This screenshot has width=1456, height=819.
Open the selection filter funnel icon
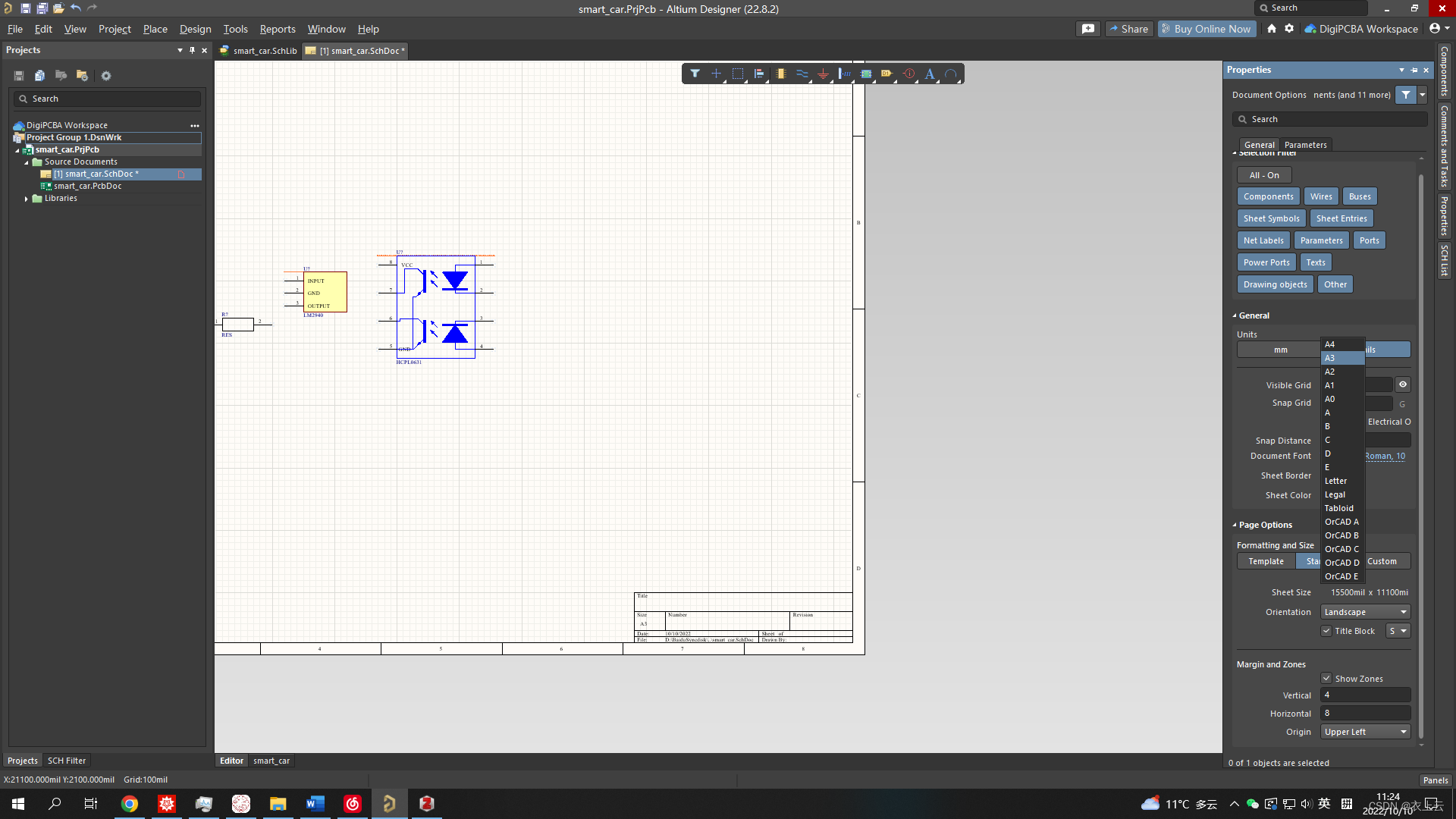[695, 74]
